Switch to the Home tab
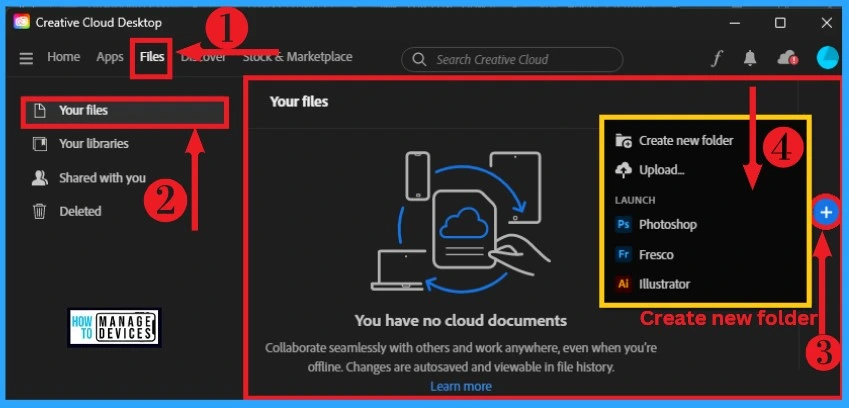This screenshot has height=408, width=849. point(63,57)
